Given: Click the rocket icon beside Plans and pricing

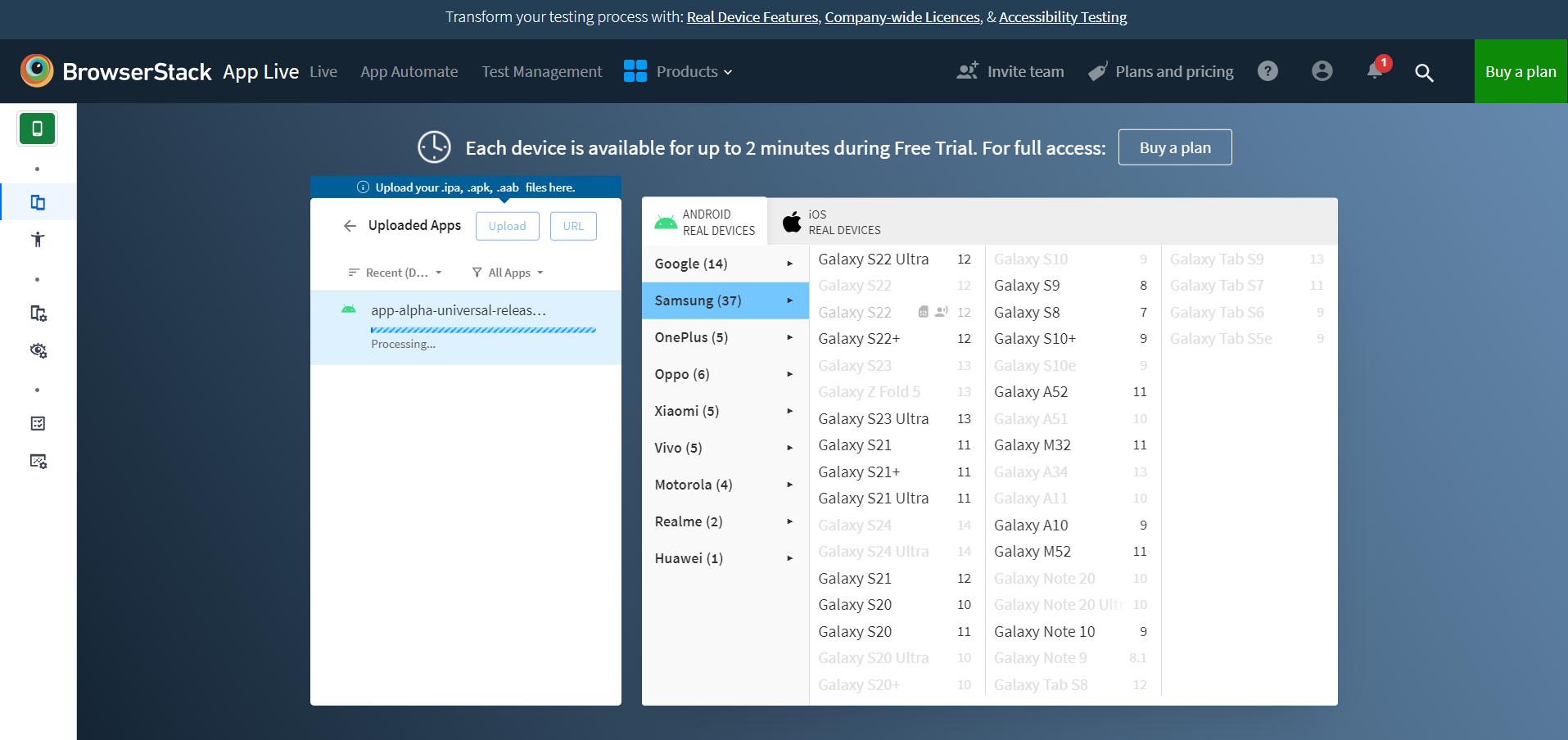Looking at the screenshot, I should tap(1097, 71).
